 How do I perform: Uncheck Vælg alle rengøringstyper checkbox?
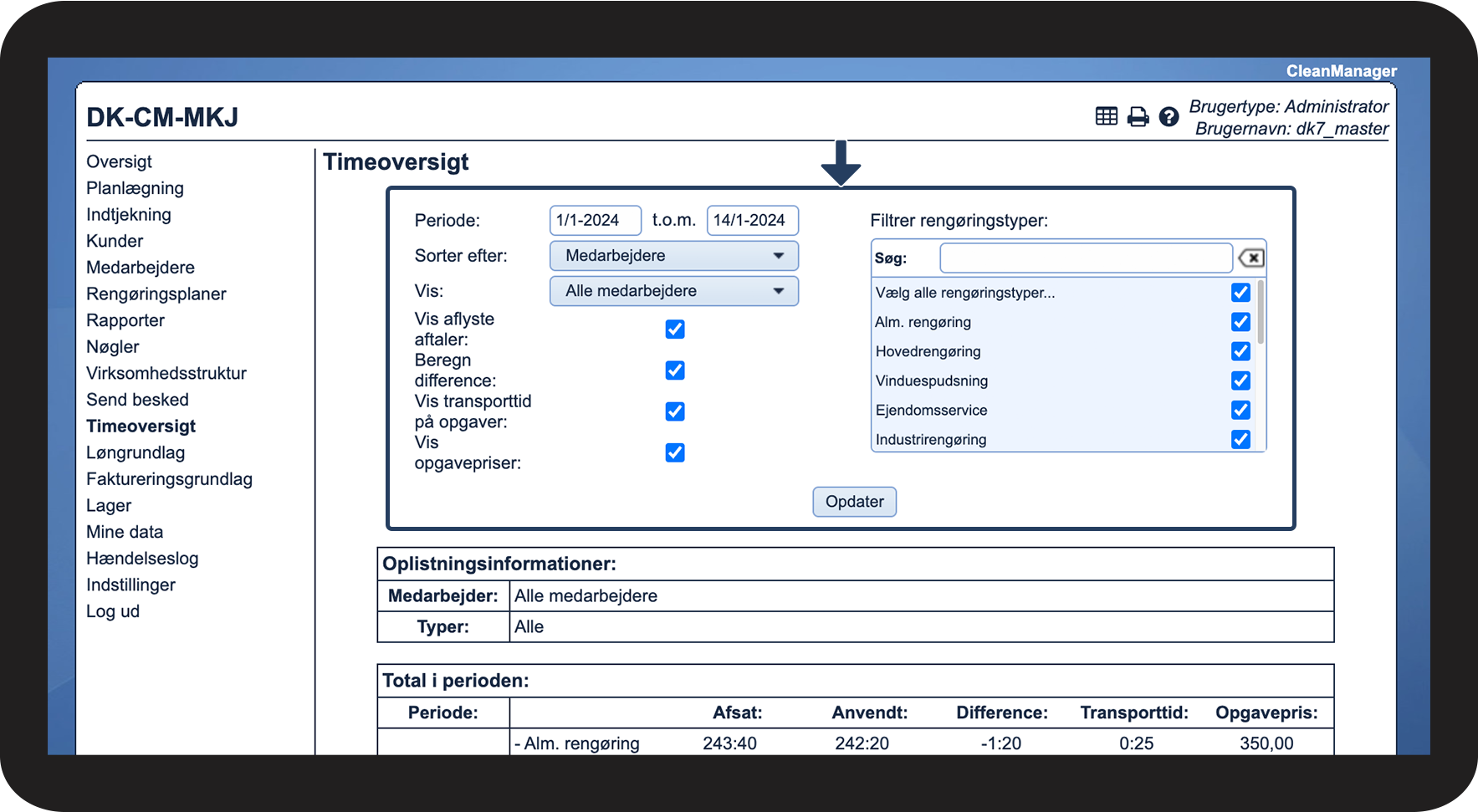pyautogui.click(x=1240, y=293)
